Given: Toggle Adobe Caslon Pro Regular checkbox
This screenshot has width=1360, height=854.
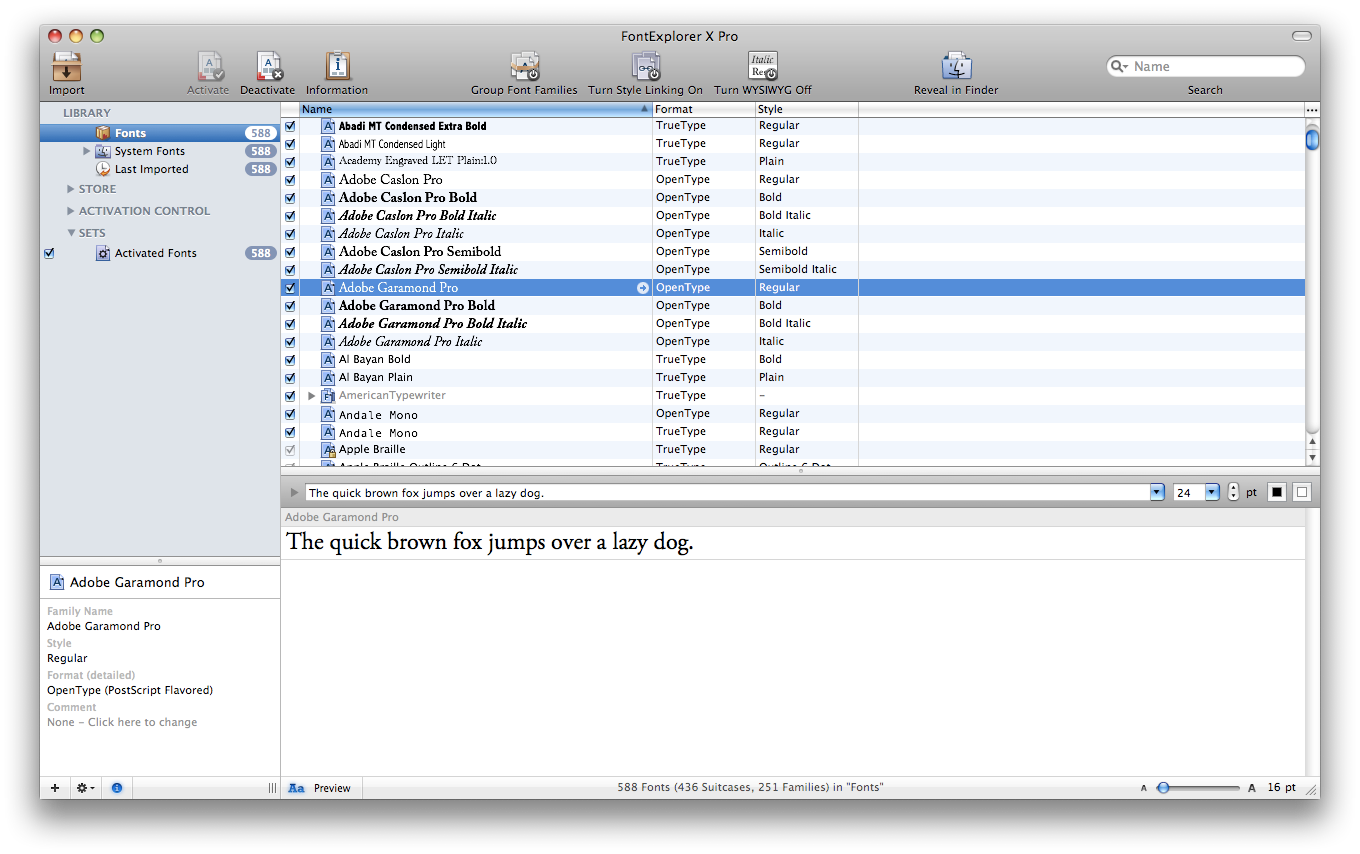Looking at the screenshot, I should (290, 180).
